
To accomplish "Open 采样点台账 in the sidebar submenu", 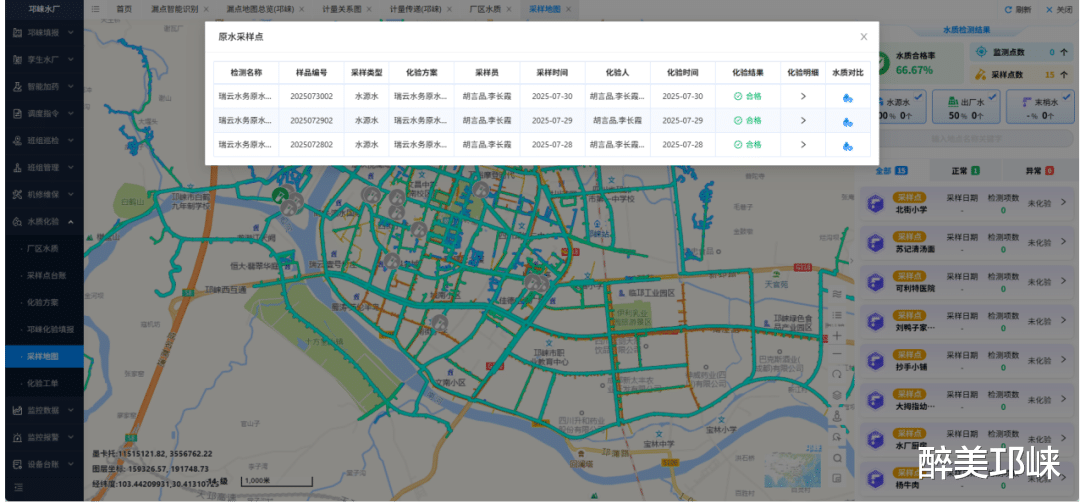I will [x=44, y=275].
